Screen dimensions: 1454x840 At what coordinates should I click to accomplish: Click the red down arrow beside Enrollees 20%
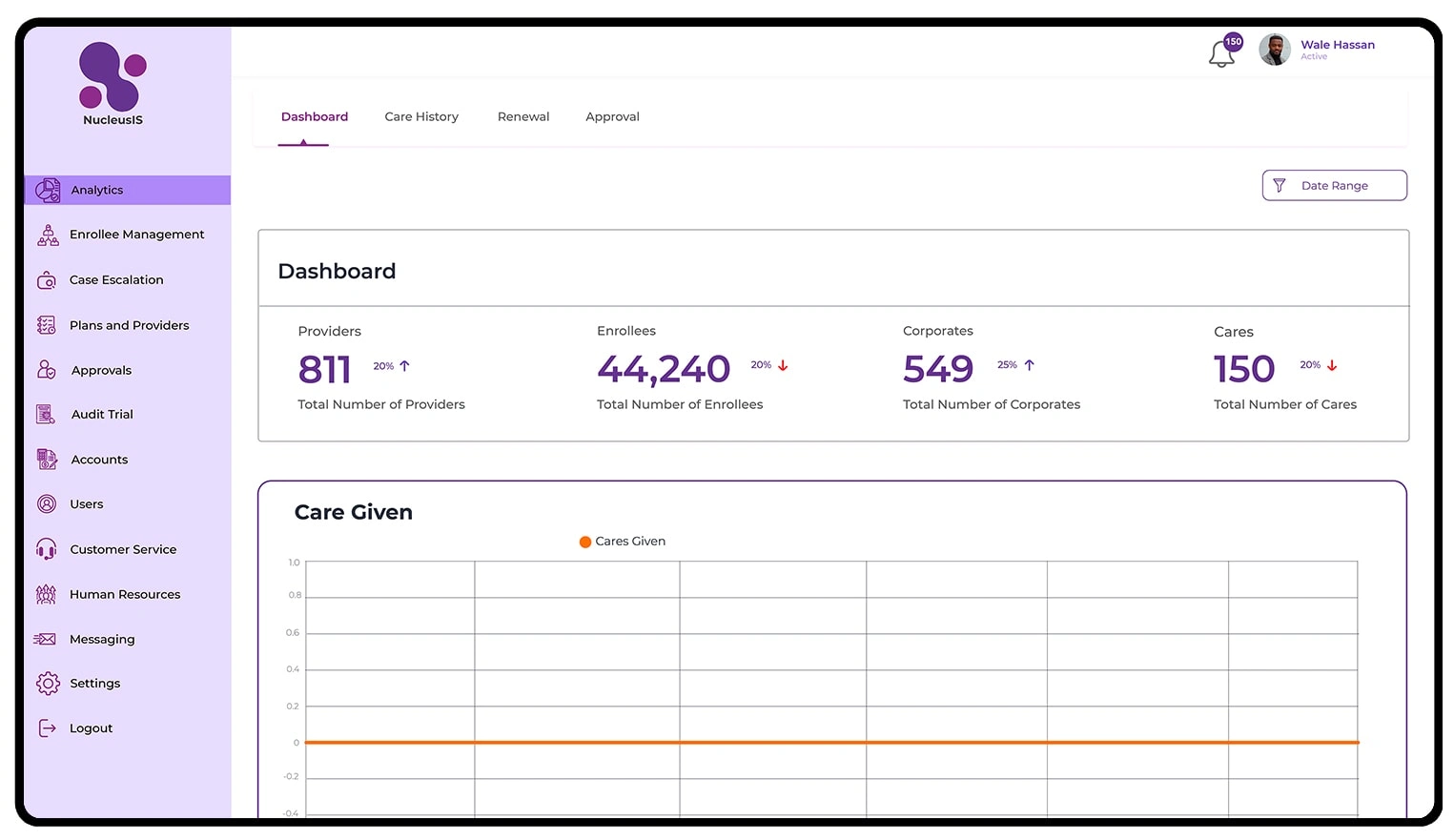783,365
